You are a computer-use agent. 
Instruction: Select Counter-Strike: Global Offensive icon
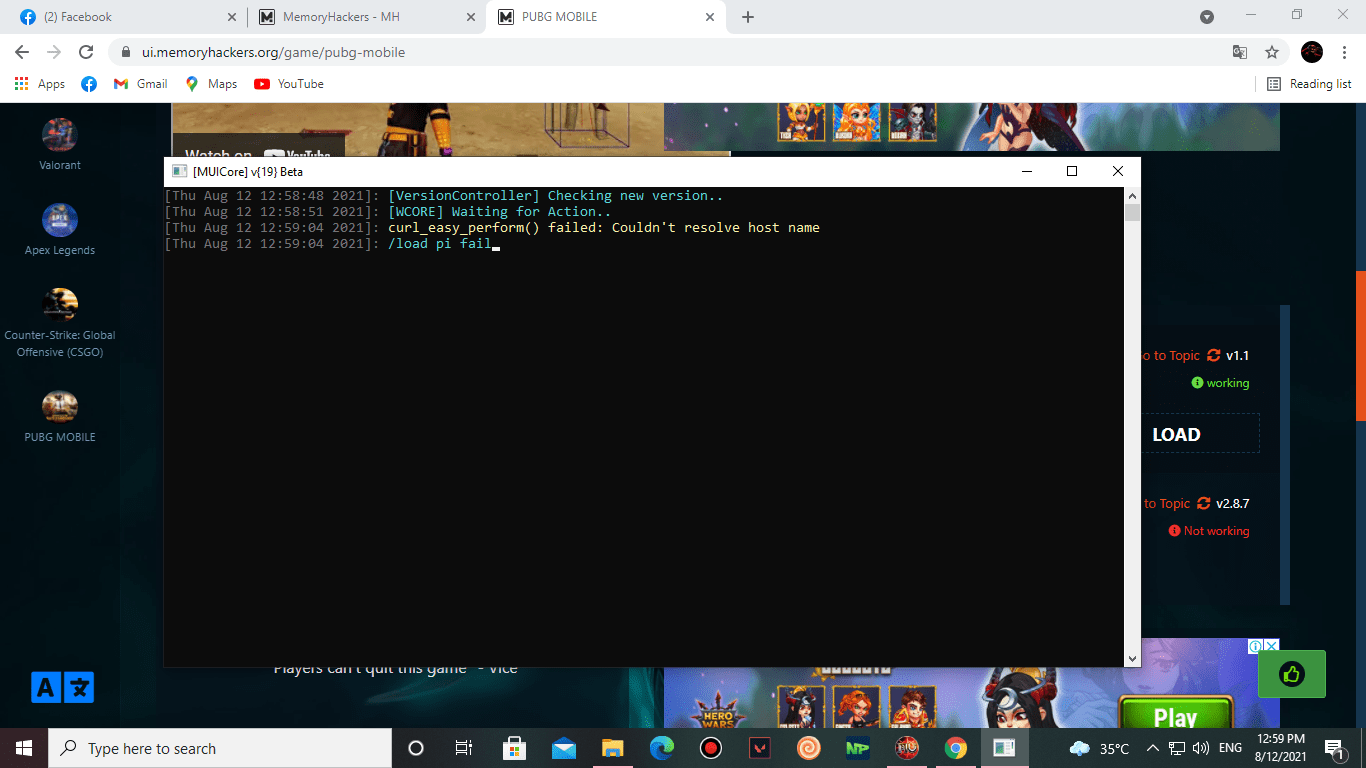(60, 305)
